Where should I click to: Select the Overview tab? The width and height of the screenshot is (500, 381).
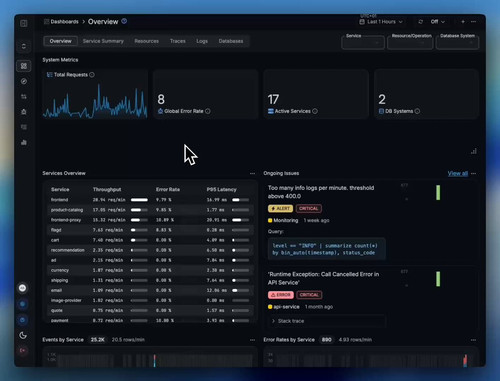point(60,41)
